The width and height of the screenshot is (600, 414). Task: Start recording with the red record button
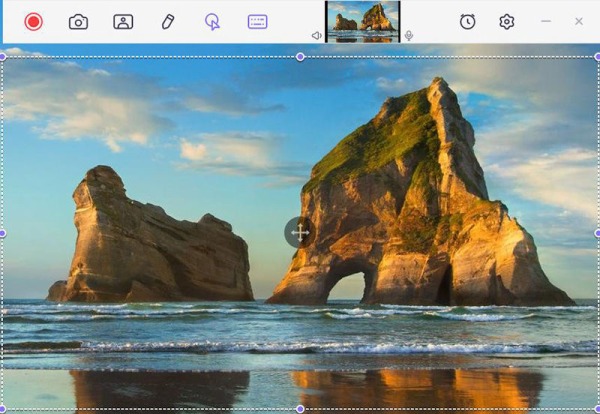click(33, 21)
